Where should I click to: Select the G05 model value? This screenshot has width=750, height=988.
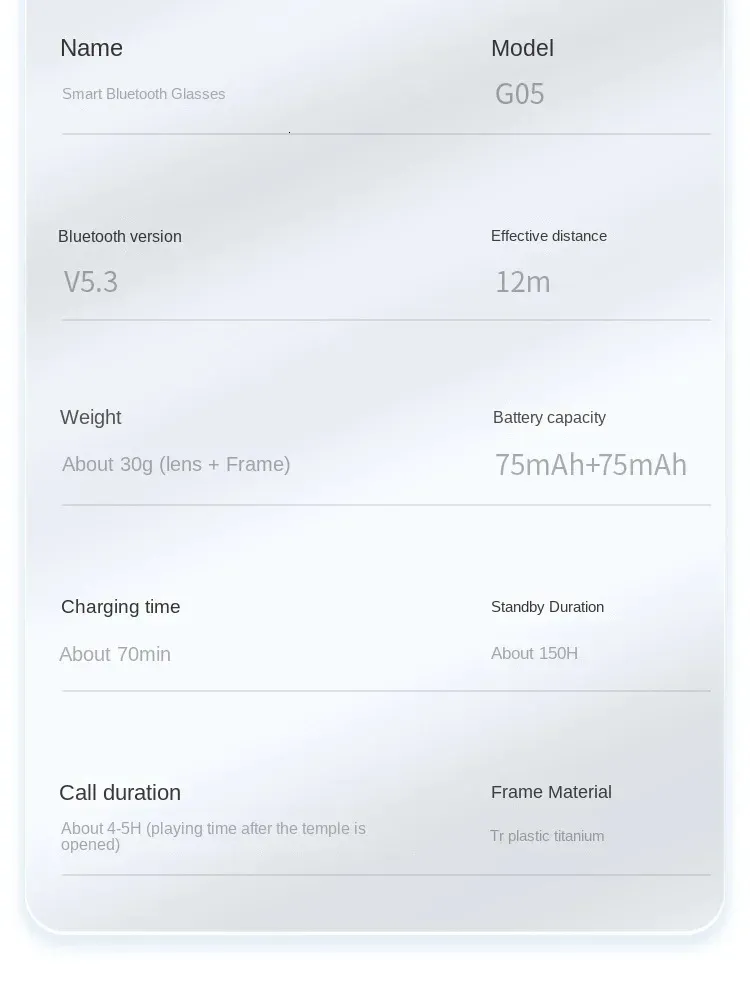click(x=520, y=94)
